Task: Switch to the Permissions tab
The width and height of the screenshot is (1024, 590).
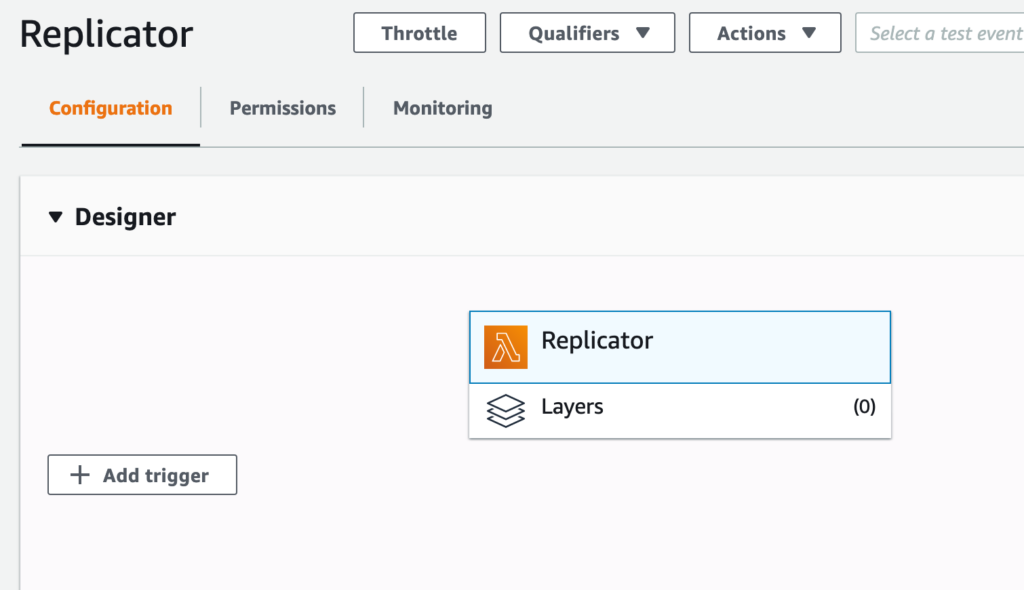Action: tap(282, 107)
